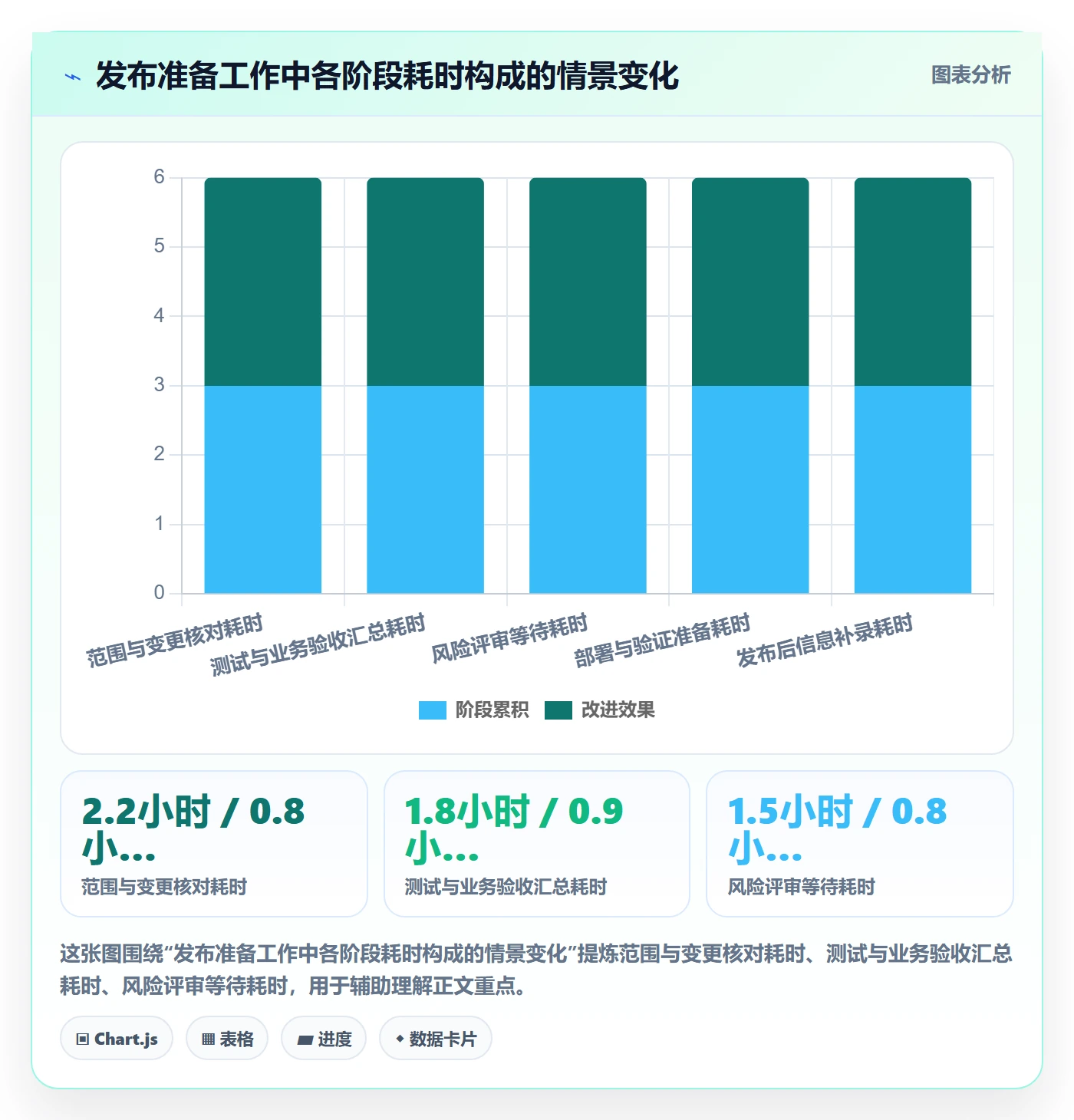
Task: Click the card caption 风险评审等待耗时
Action: coord(802,888)
